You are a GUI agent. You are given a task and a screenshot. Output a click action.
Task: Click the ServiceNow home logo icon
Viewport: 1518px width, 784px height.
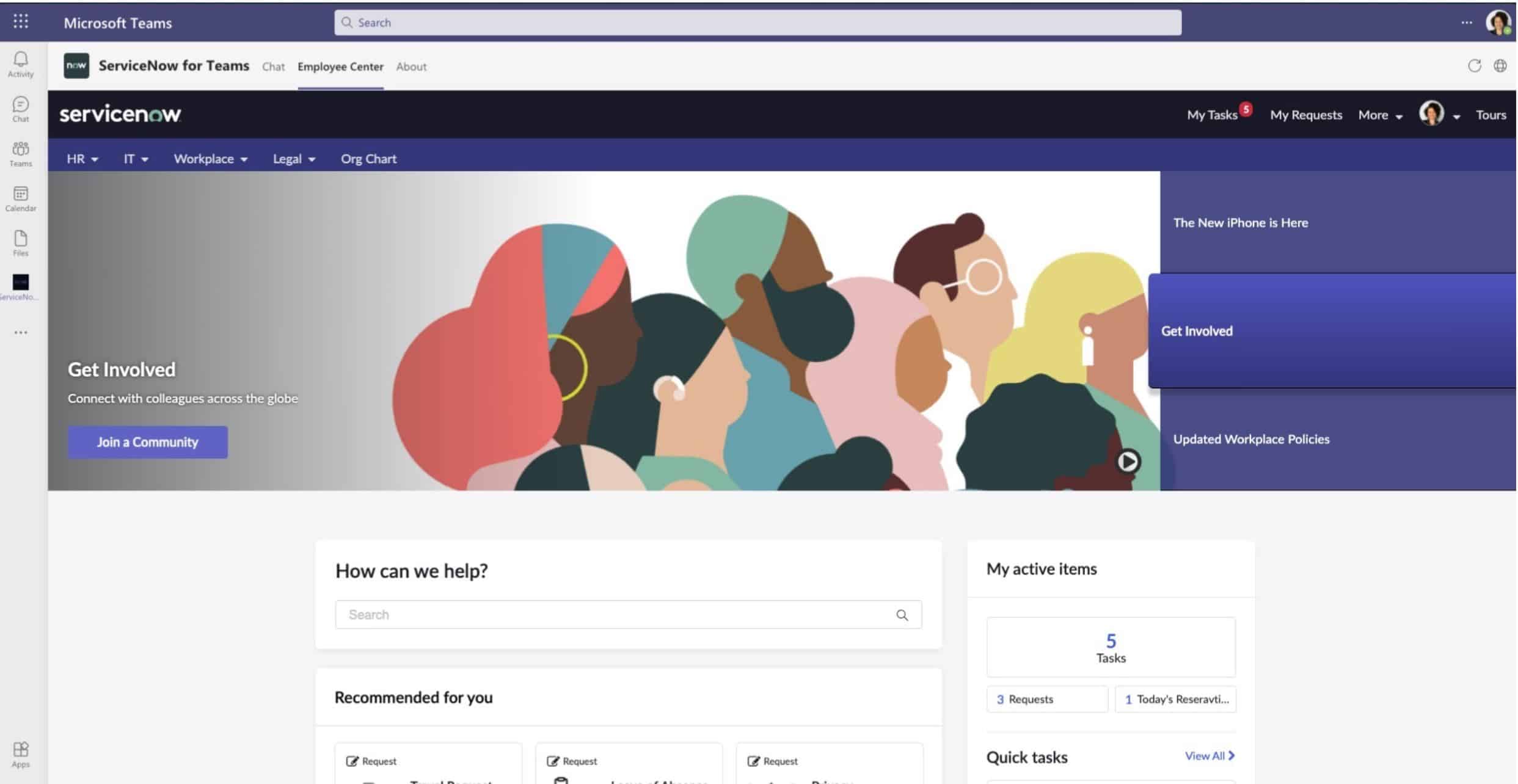coord(119,113)
